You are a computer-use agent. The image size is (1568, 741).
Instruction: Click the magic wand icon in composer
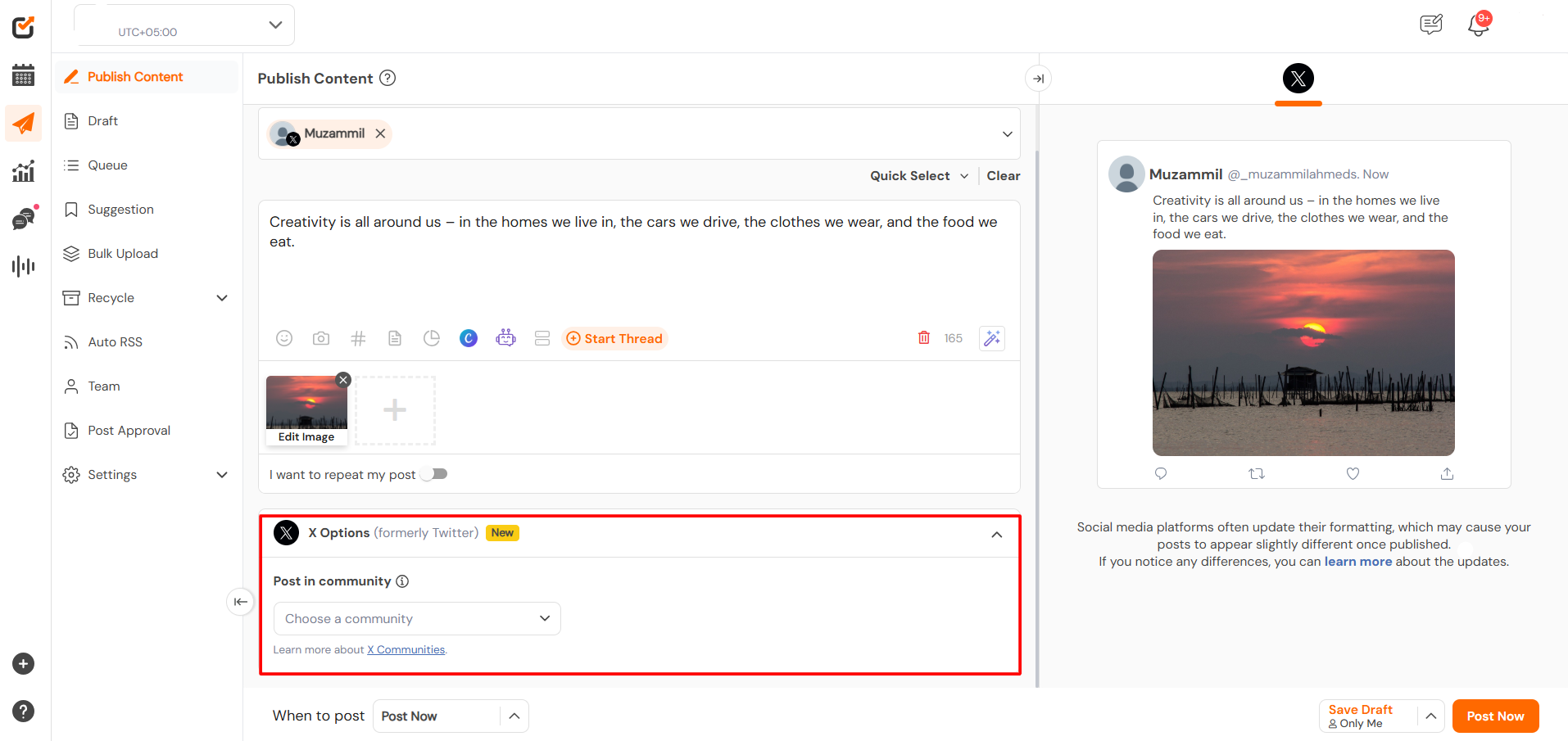click(992, 338)
